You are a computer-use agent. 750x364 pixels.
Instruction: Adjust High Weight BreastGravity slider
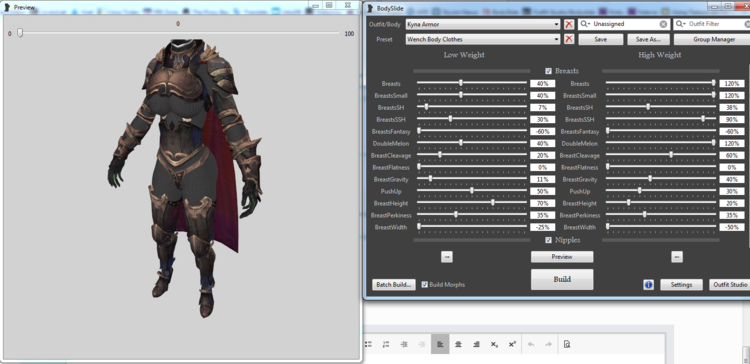[x=650, y=178]
